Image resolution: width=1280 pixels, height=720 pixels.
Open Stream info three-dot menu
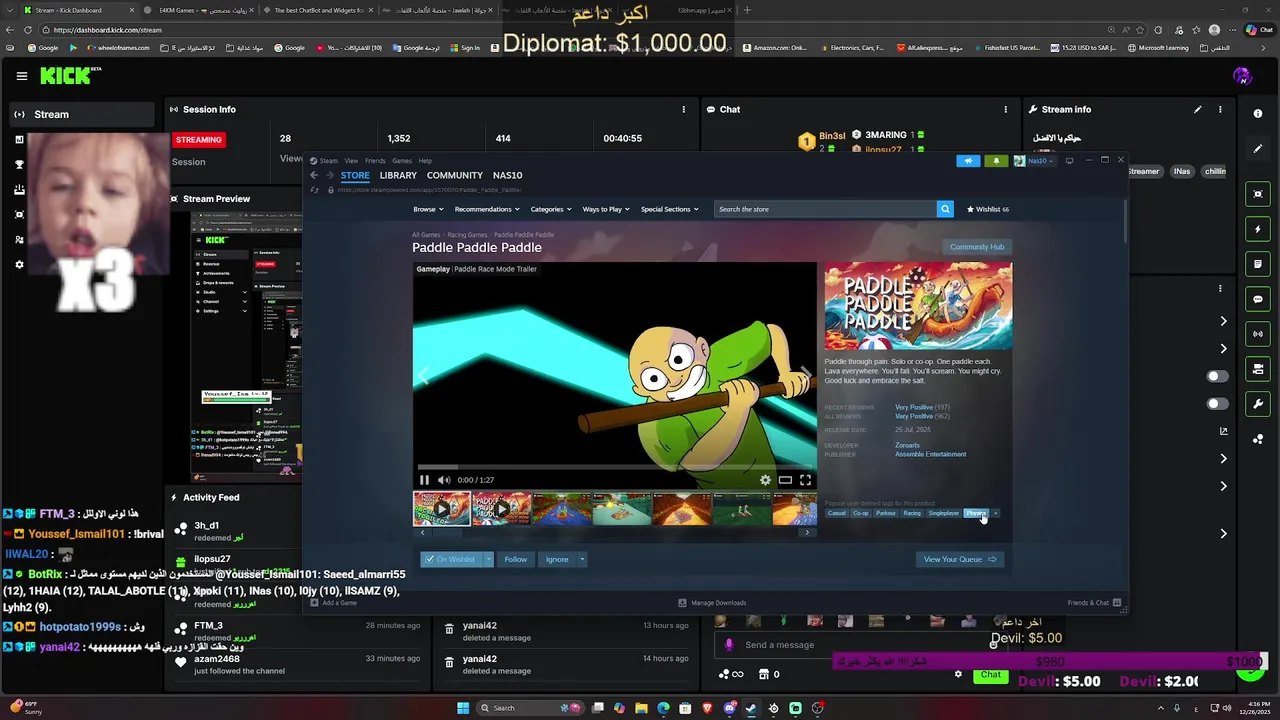click(x=1221, y=109)
